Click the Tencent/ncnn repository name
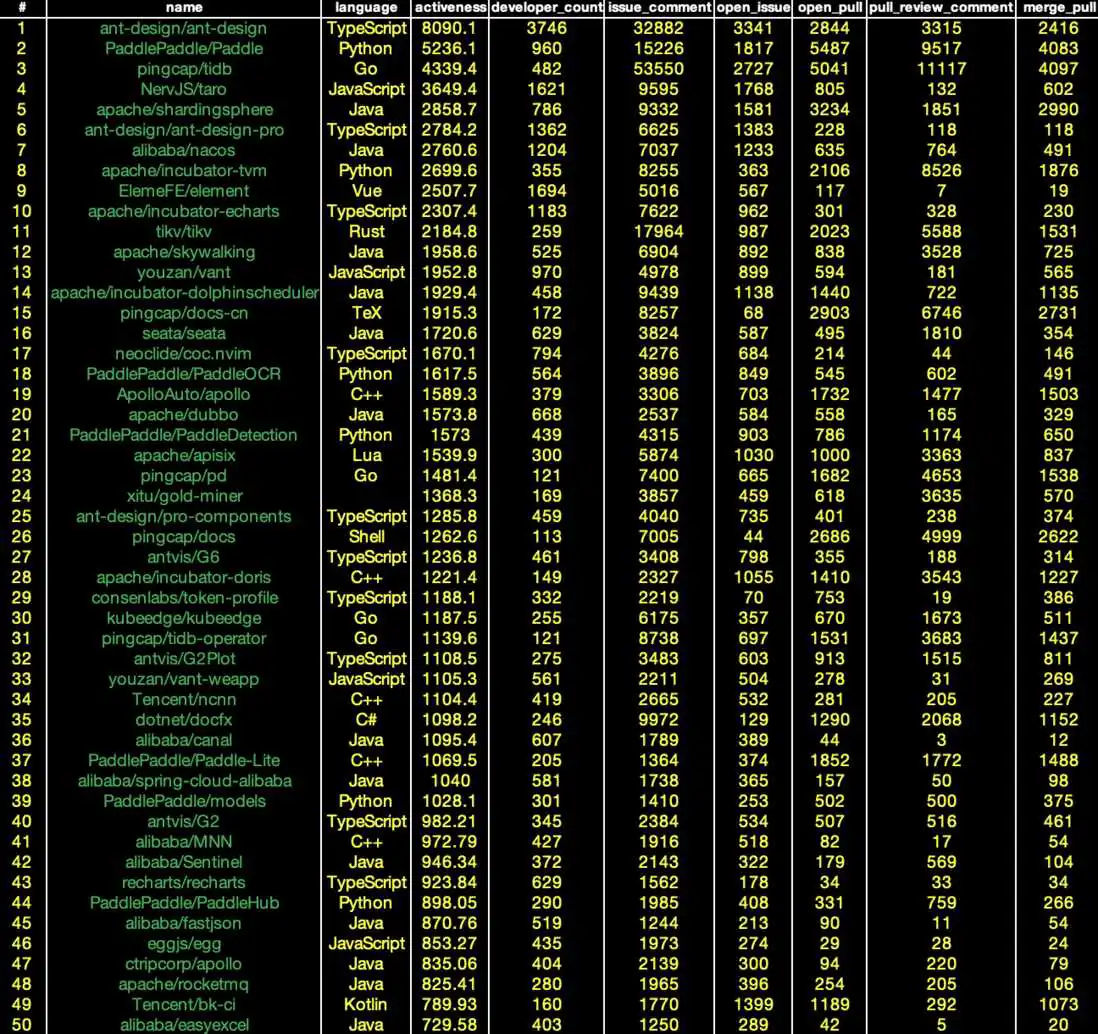The image size is (1098, 1034). click(x=183, y=699)
